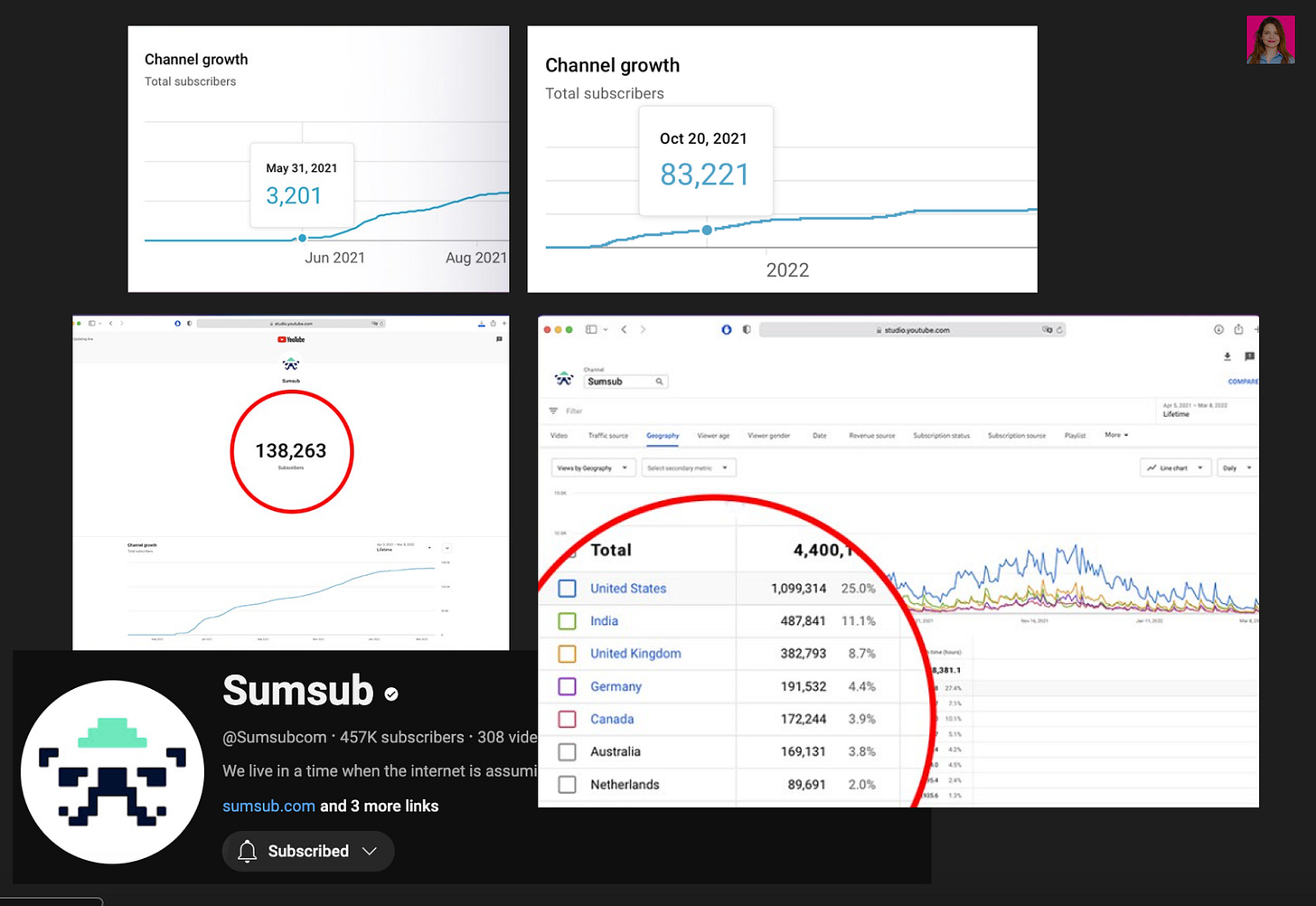Select the Canada checkbox
The width and height of the screenshot is (1316, 906).
[x=567, y=719]
